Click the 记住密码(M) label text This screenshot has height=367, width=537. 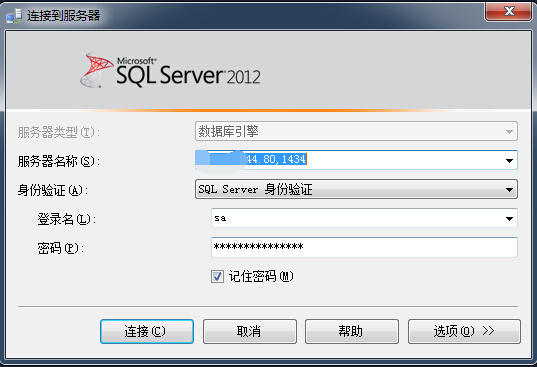(261, 276)
